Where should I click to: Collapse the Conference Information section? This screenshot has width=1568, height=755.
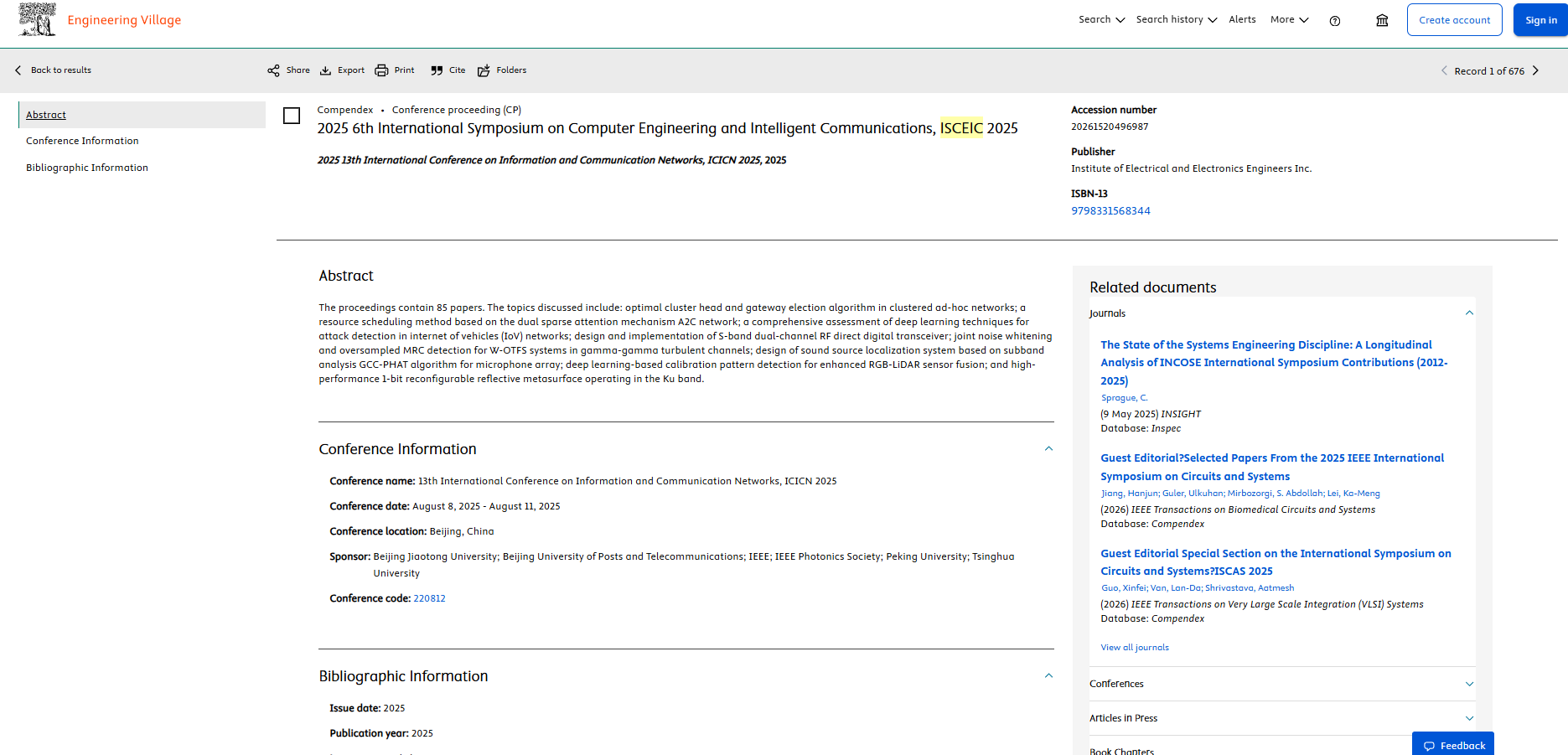(x=1048, y=449)
